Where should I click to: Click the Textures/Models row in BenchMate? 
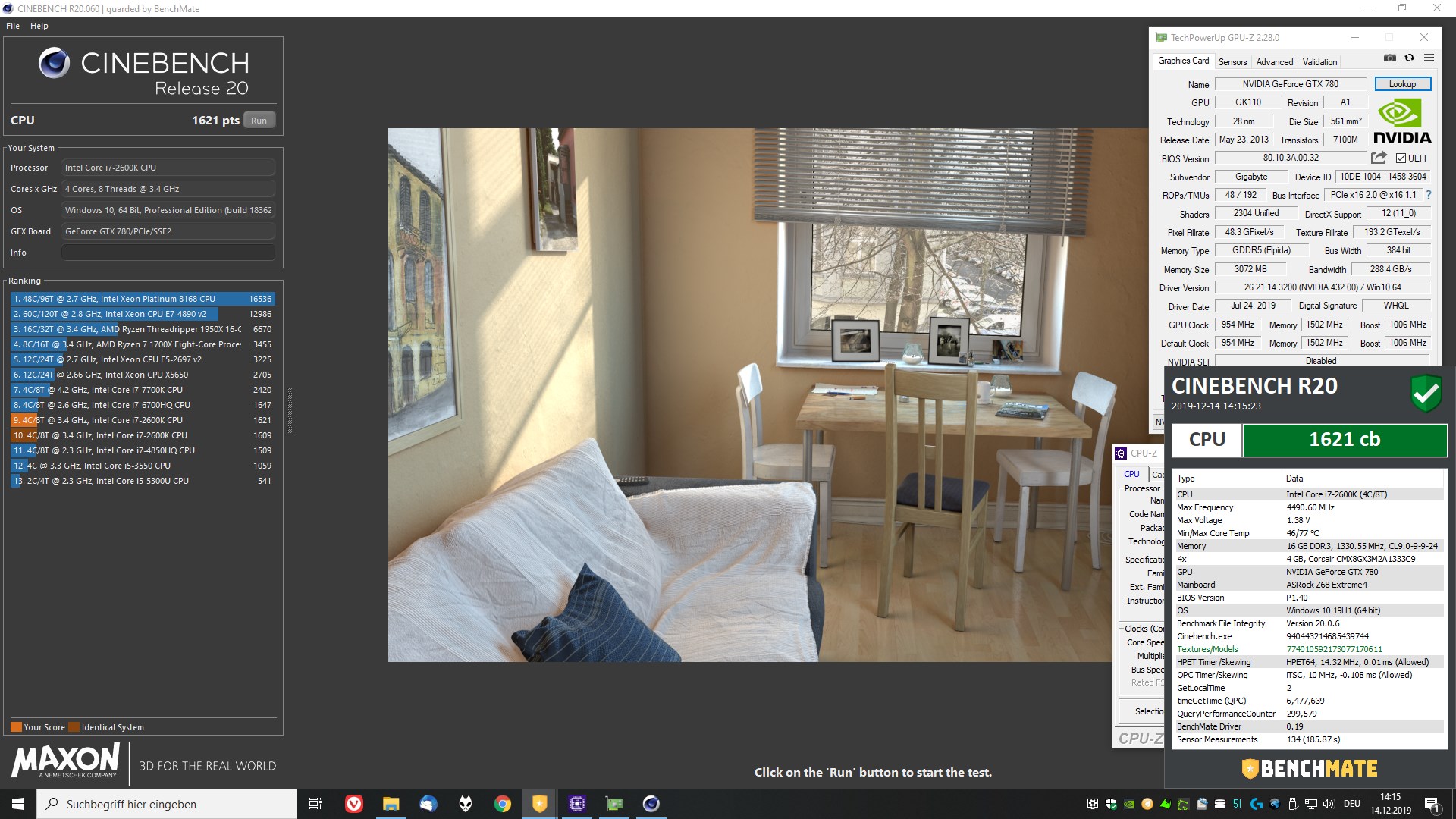click(x=1308, y=649)
